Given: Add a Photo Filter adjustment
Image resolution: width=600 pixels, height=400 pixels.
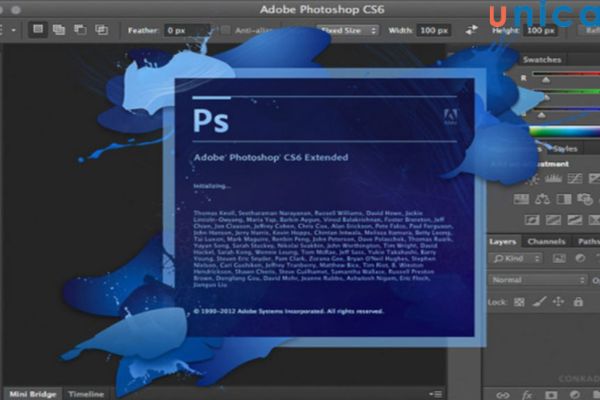Looking at the screenshot, I should click(x=585, y=199).
